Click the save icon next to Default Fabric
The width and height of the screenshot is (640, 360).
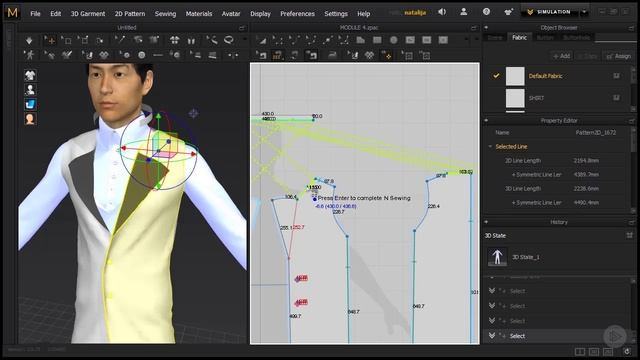tap(616, 76)
